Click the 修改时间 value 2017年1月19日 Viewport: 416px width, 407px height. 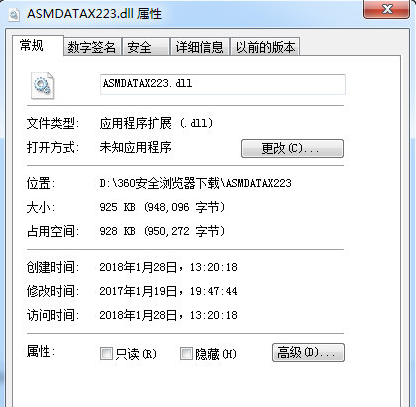pyautogui.click(x=168, y=291)
